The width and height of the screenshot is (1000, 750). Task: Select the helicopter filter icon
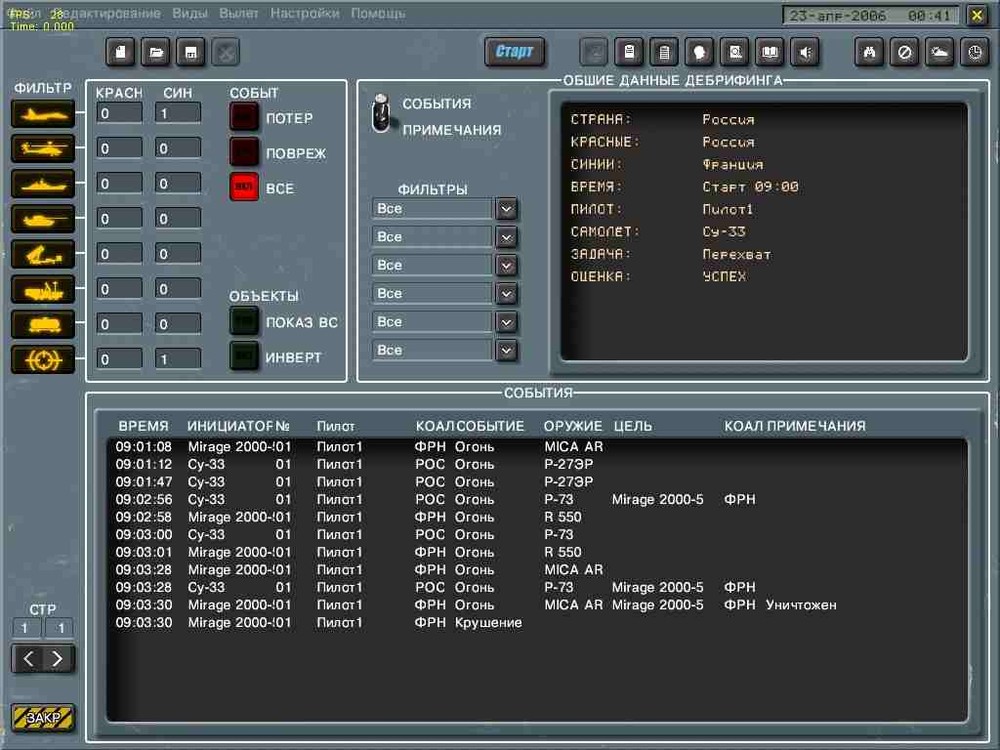click(x=43, y=149)
